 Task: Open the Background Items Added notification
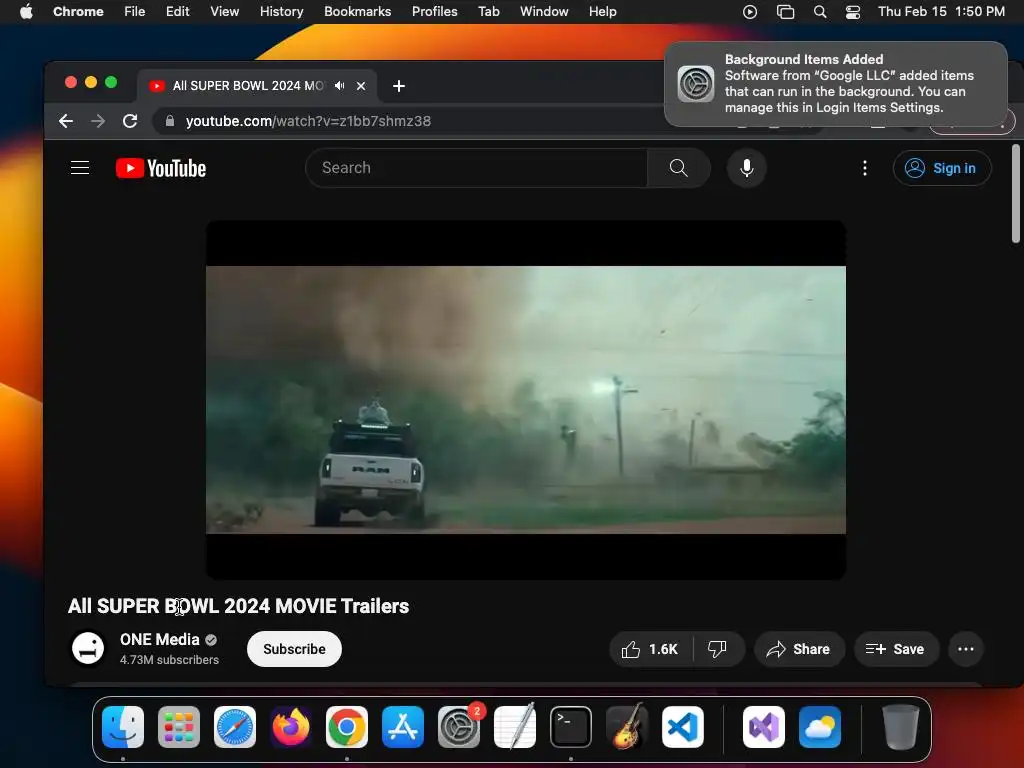coord(836,84)
